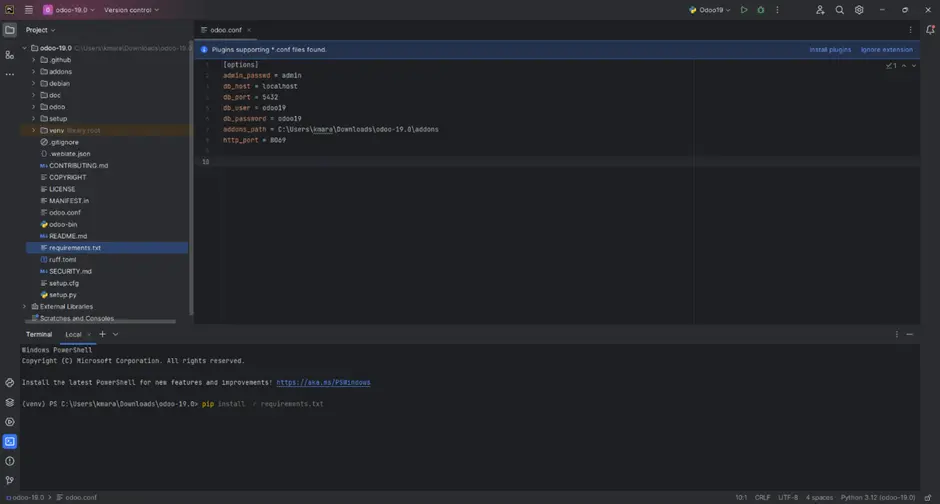Open the Python 3.12 interpreter selector in the status bar
This screenshot has height=504, width=940.
pos(878,497)
